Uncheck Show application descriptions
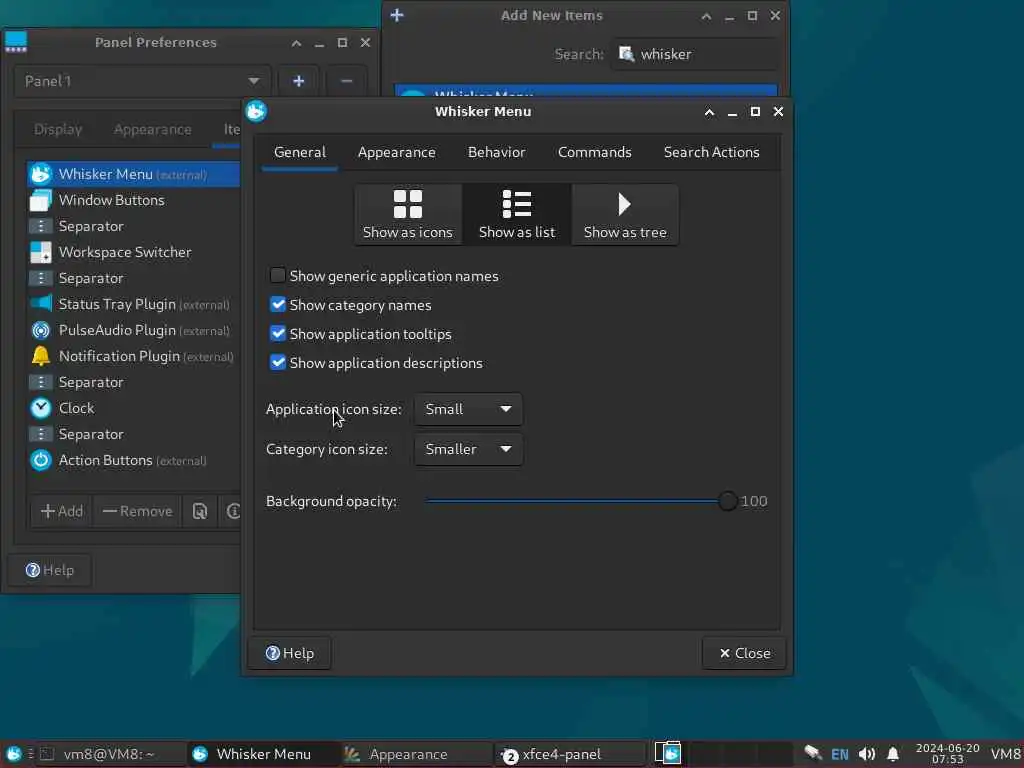1024x768 pixels. pos(278,362)
